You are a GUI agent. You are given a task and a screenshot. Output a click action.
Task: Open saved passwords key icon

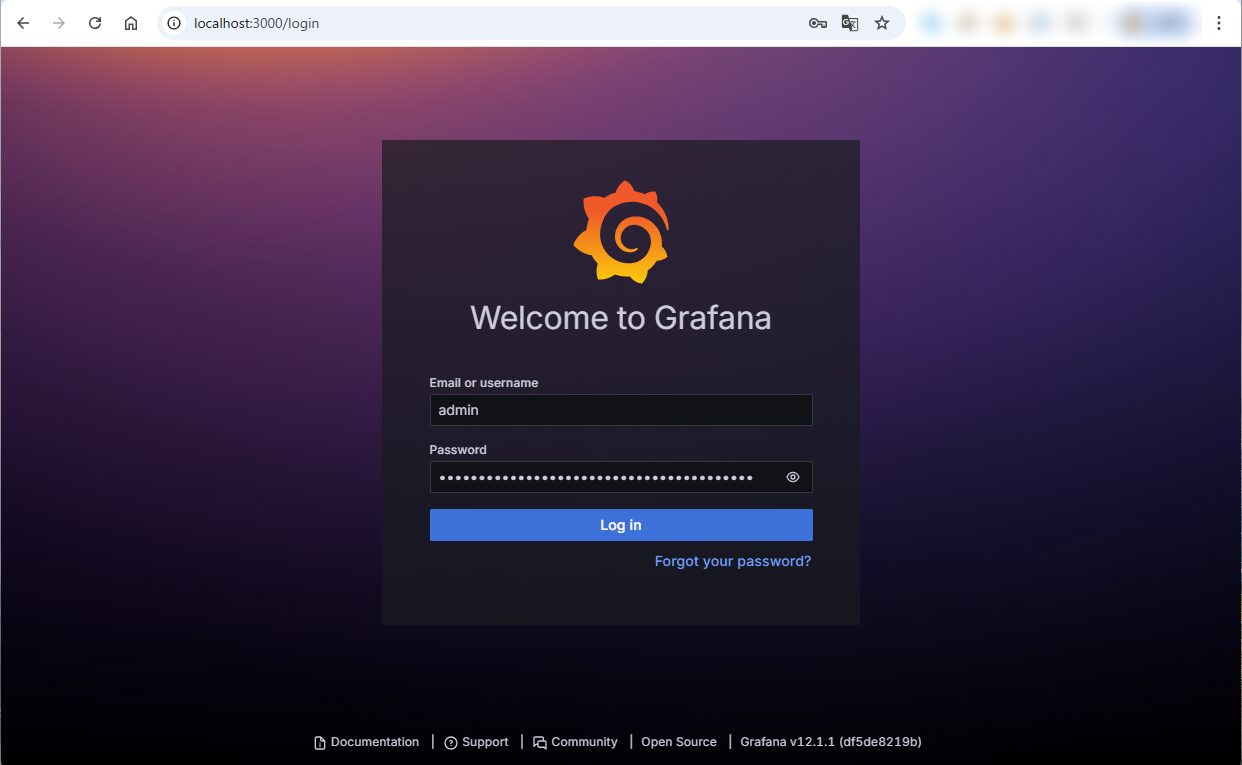pyautogui.click(x=818, y=23)
